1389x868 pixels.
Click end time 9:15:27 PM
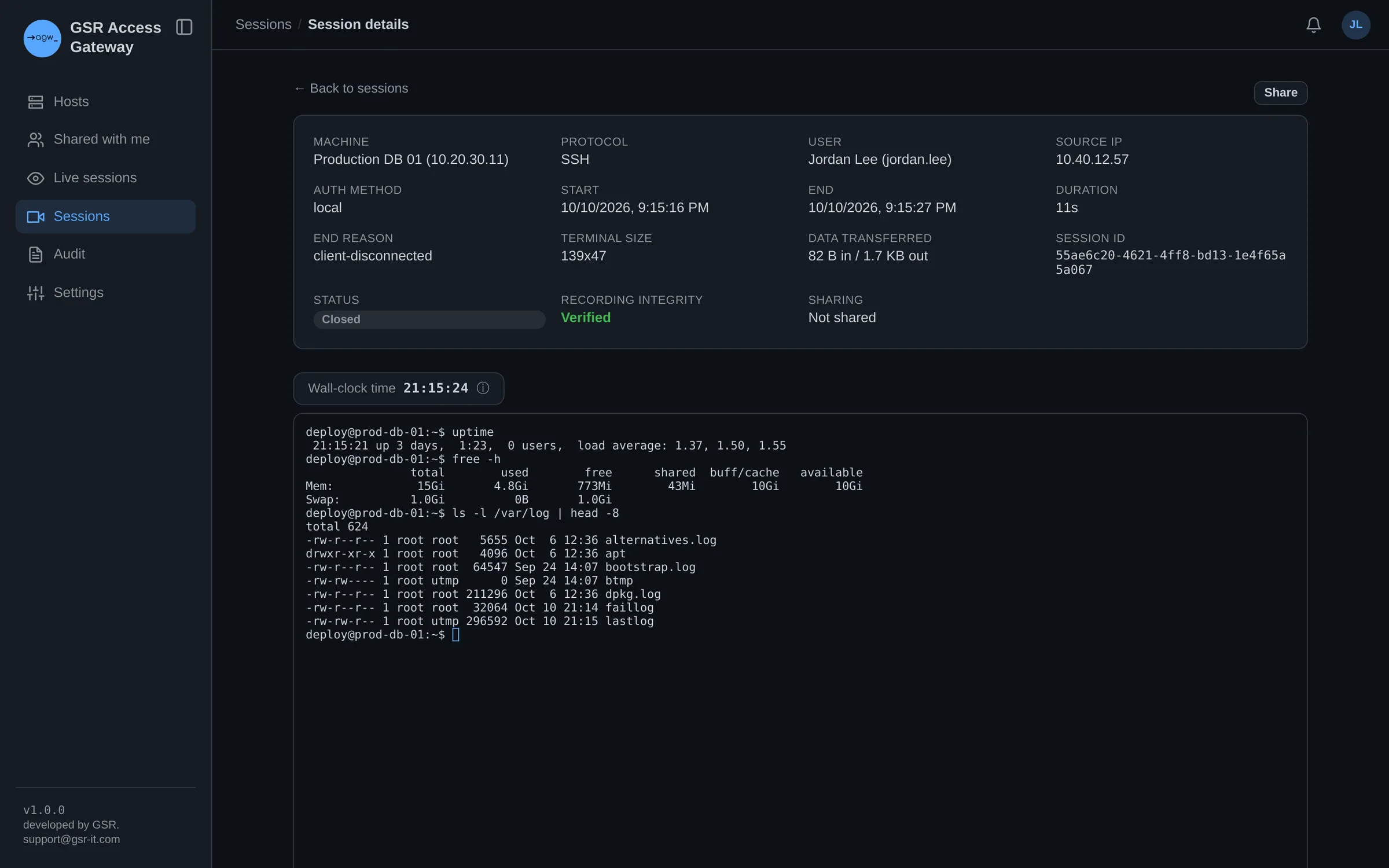pos(882,208)
